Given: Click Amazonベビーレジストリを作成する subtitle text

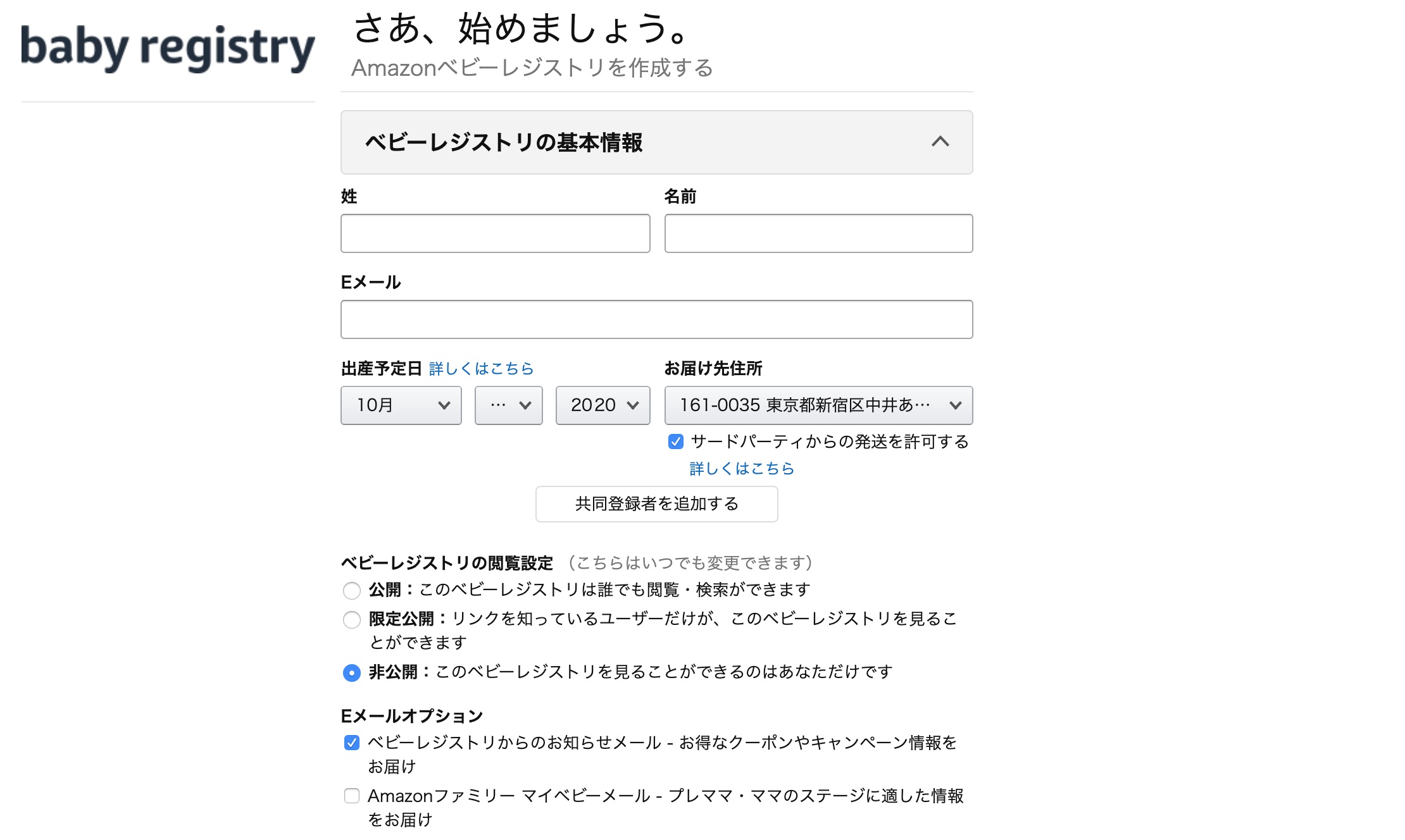Looking at the screenshot, I should tap(532, 68).
